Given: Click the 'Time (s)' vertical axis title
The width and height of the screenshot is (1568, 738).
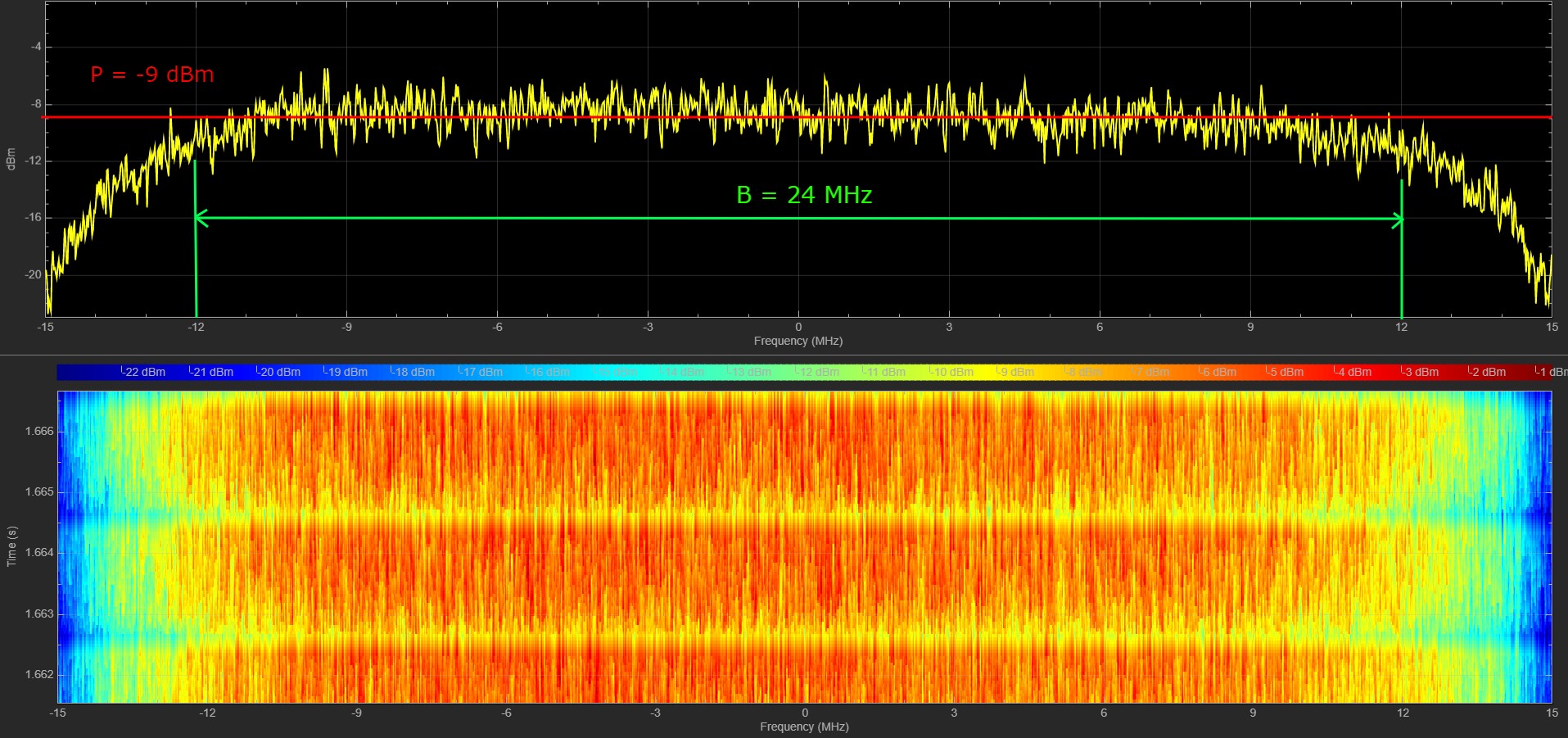Looking at the screenshot, I should [11, 546].
